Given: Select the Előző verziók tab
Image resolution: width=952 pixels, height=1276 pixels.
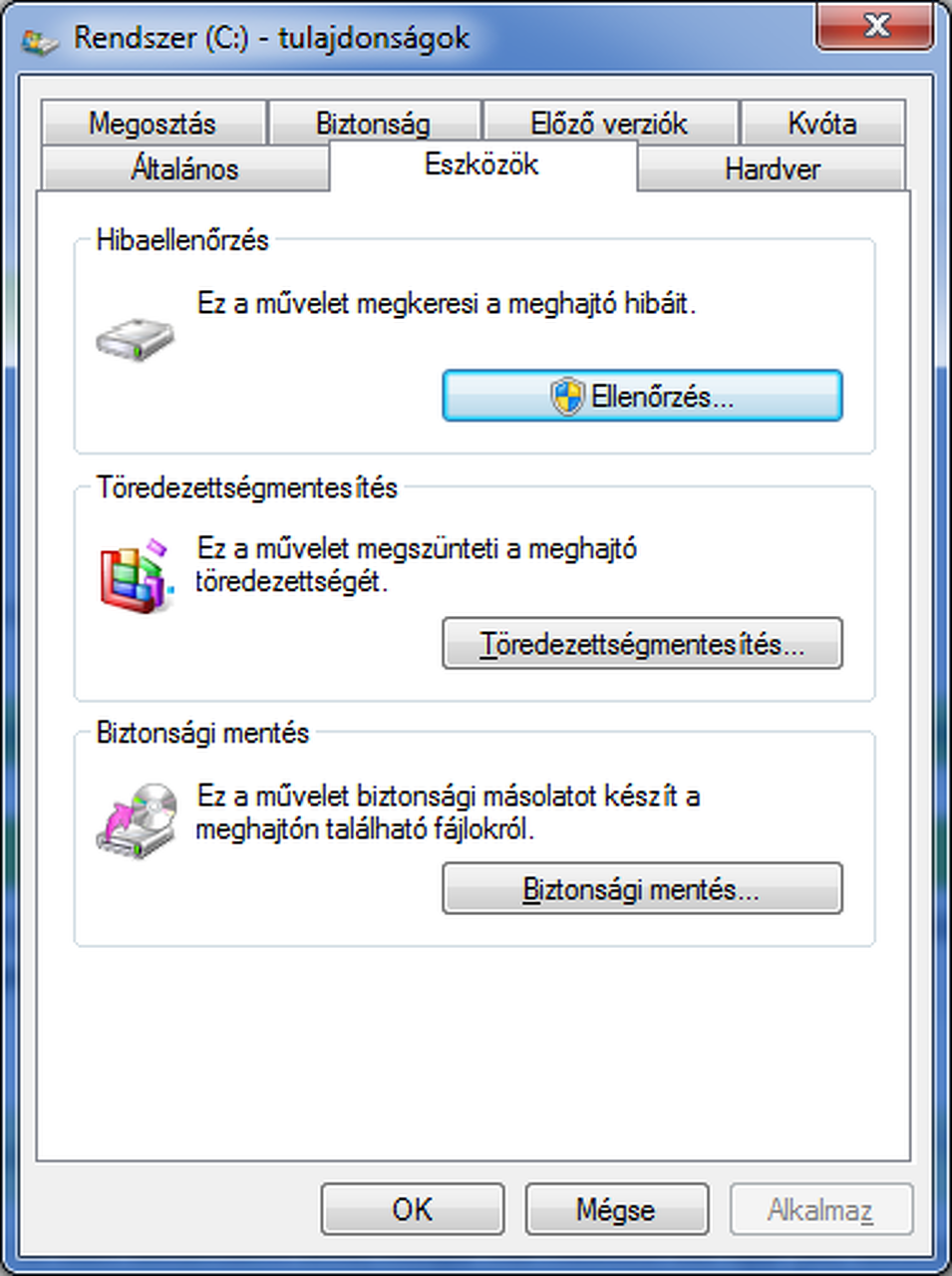Looking at the screenshot, I should point(609,124).
